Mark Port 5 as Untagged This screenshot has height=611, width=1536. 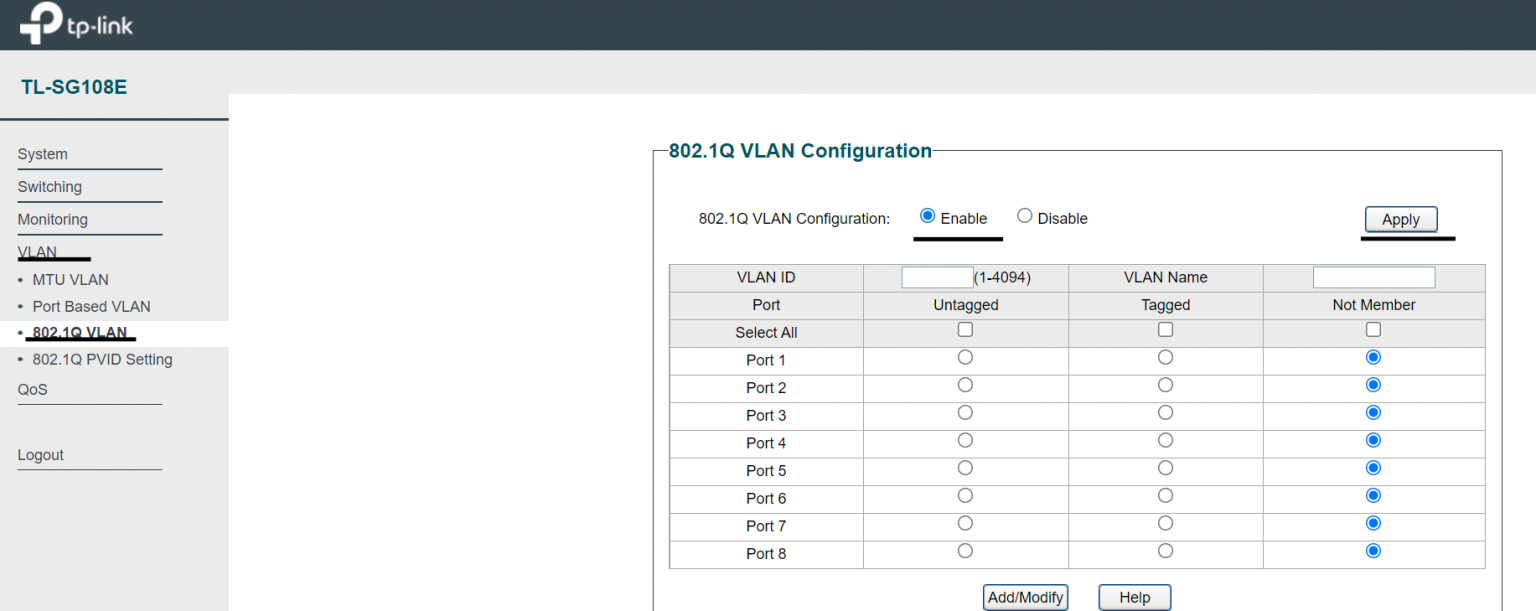pyautogui.click(x=965, y=467)
